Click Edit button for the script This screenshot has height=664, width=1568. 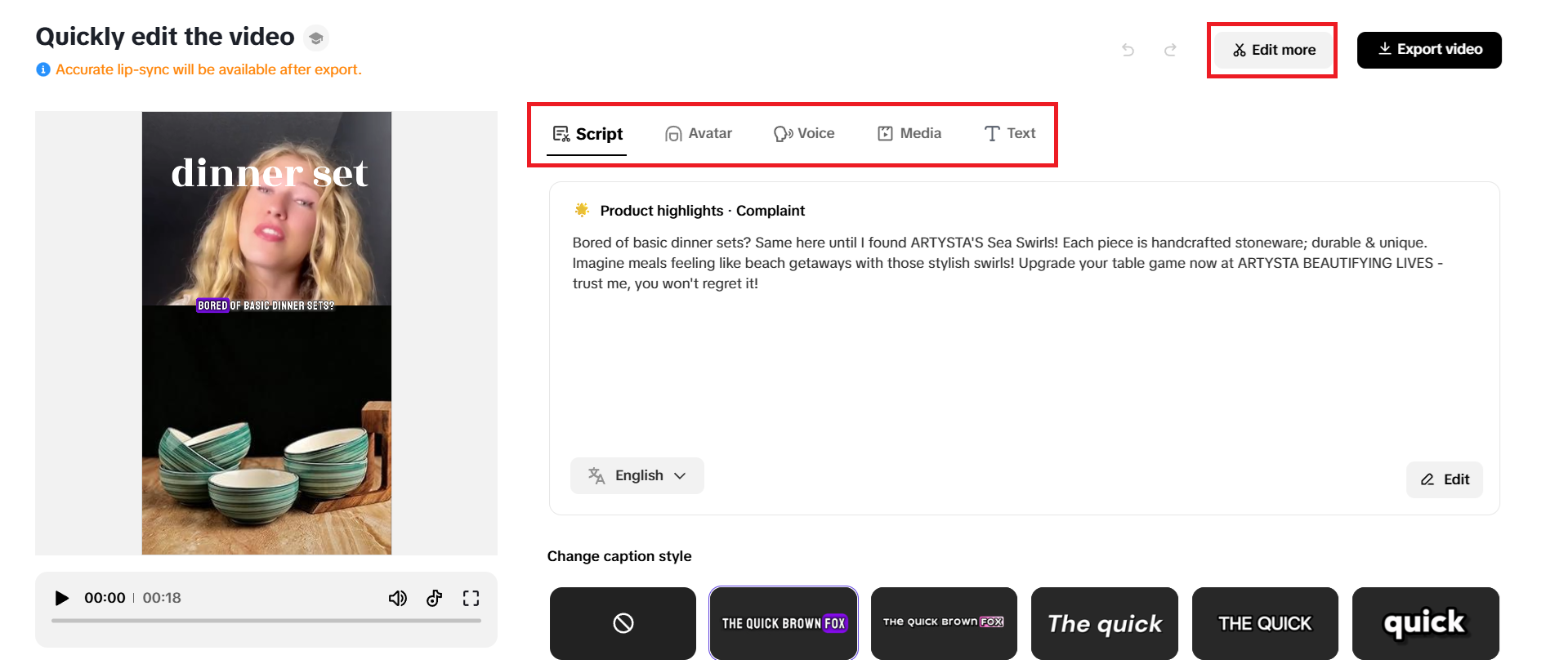pos(1445,479)
